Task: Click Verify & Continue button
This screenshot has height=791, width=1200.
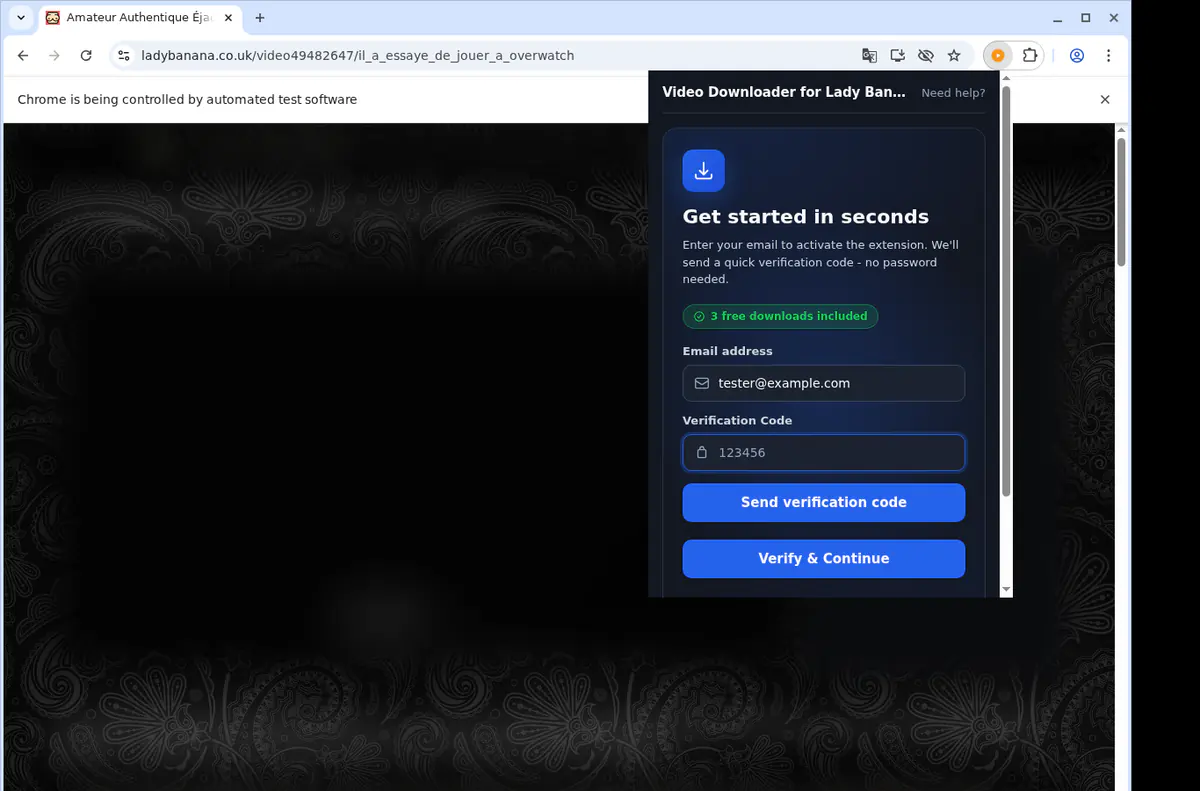Action: (x=824, y=559)
